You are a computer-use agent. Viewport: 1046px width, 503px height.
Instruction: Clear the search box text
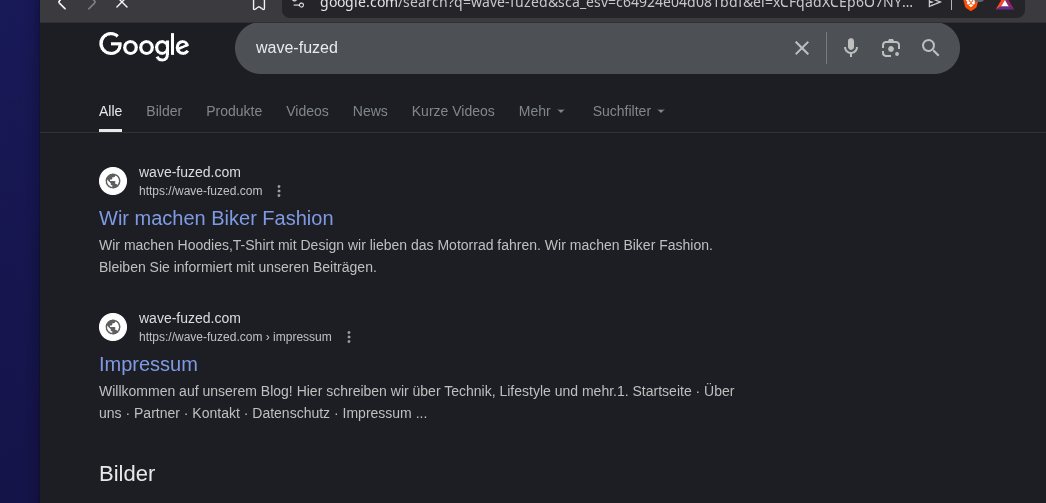point(801,48)
